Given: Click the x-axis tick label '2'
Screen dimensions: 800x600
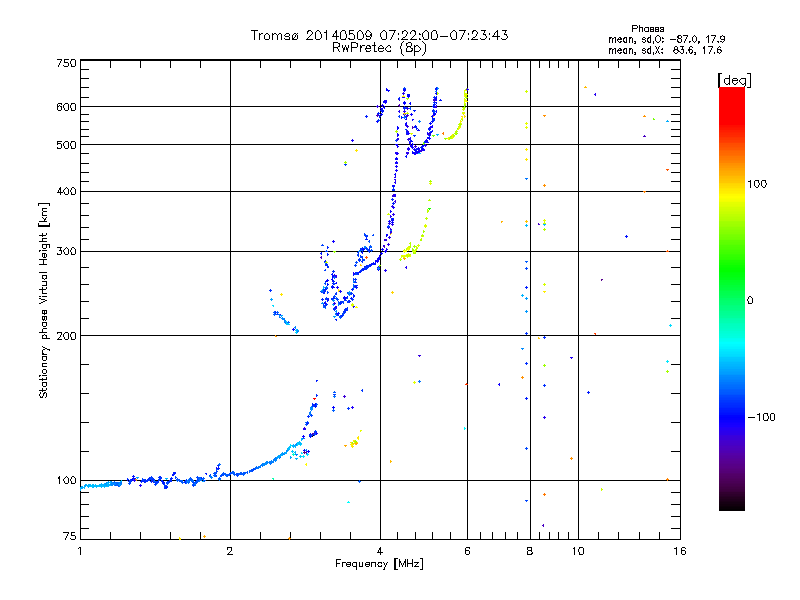Looking at the screenshot, I should pos(230,551).
